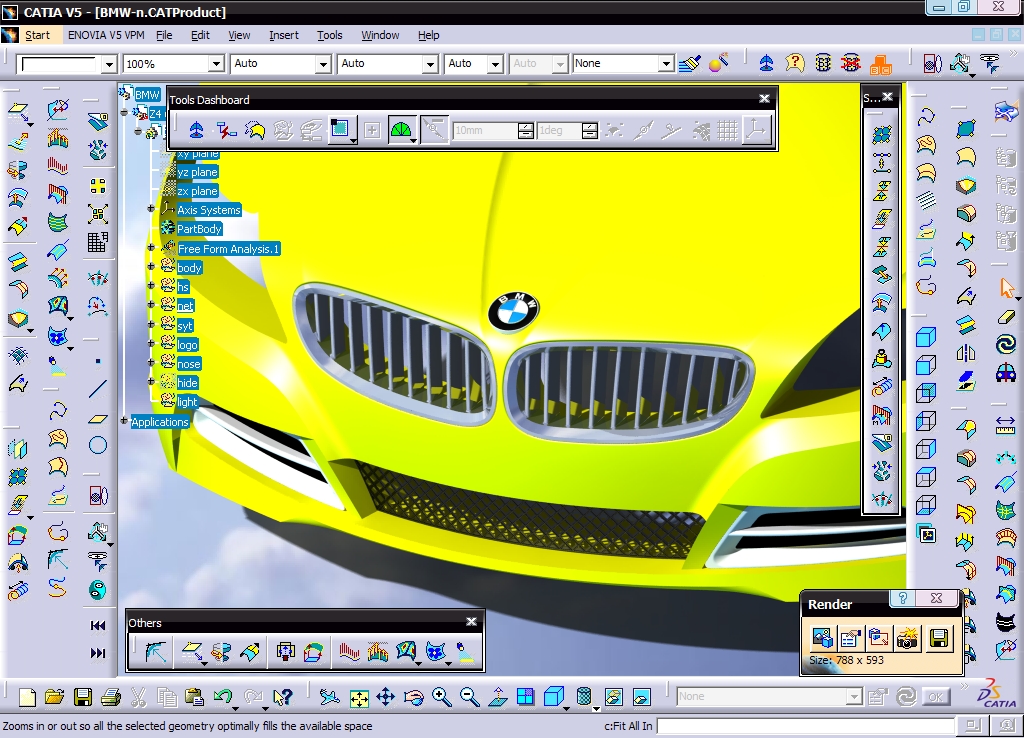The image size is (1024, 738).
Task: Click the Zoom Out magnifier
Action: (x=469, y=697)
